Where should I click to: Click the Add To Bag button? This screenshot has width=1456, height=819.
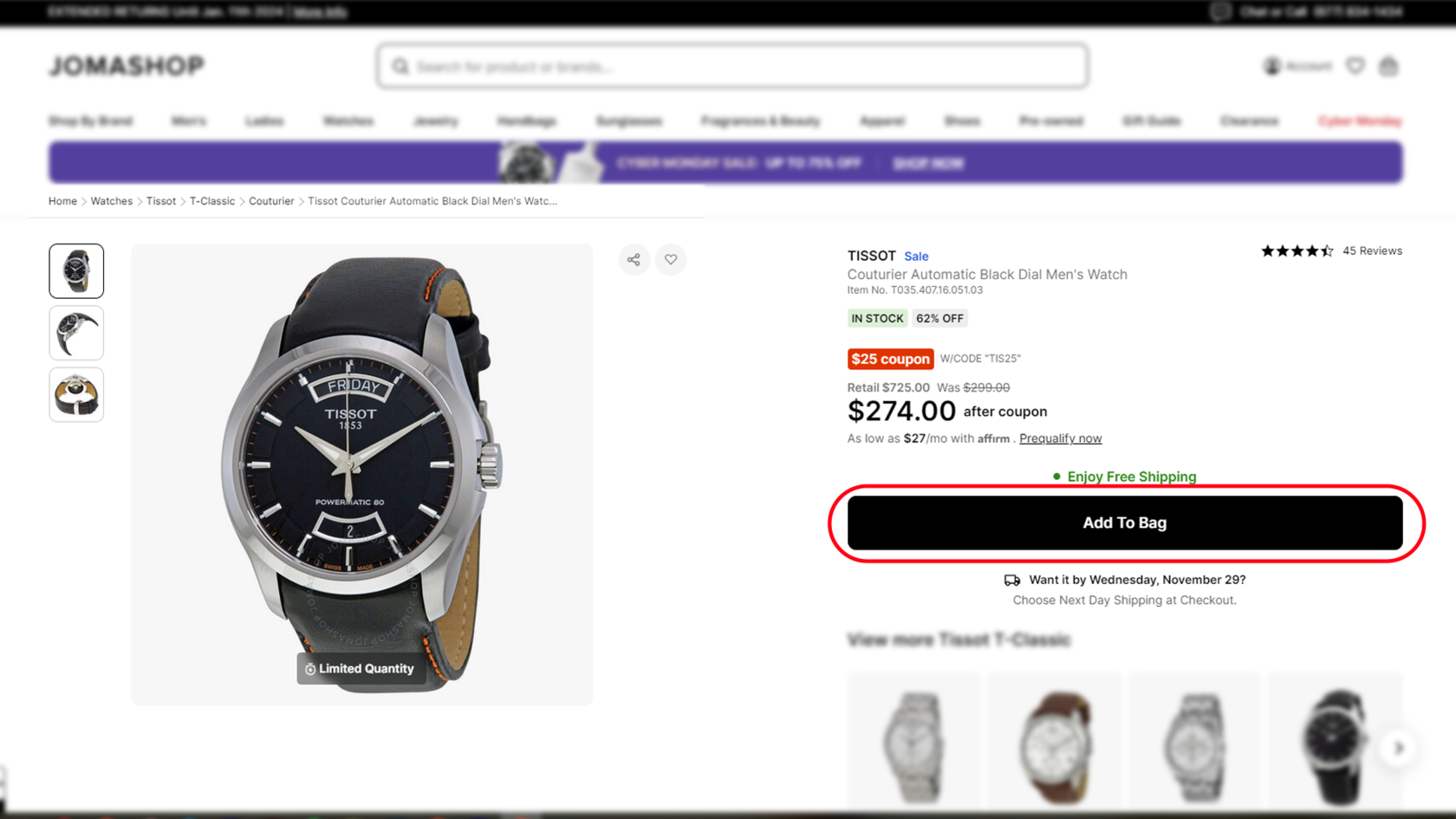[1124, 523]
